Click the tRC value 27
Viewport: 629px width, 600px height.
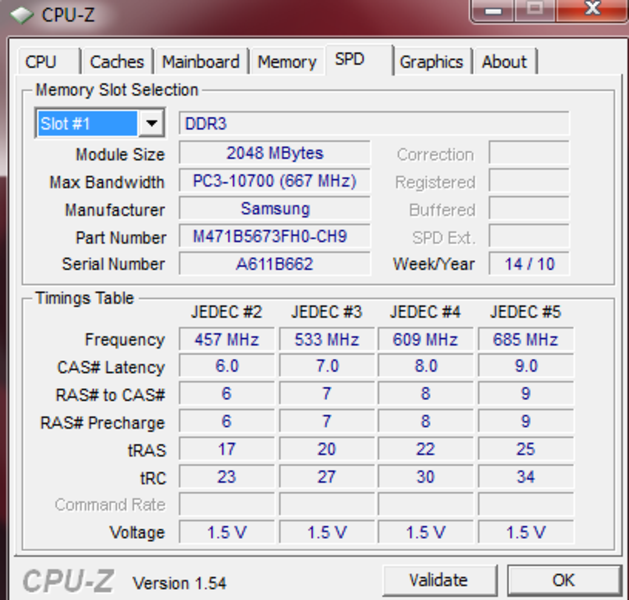(327, 477)
